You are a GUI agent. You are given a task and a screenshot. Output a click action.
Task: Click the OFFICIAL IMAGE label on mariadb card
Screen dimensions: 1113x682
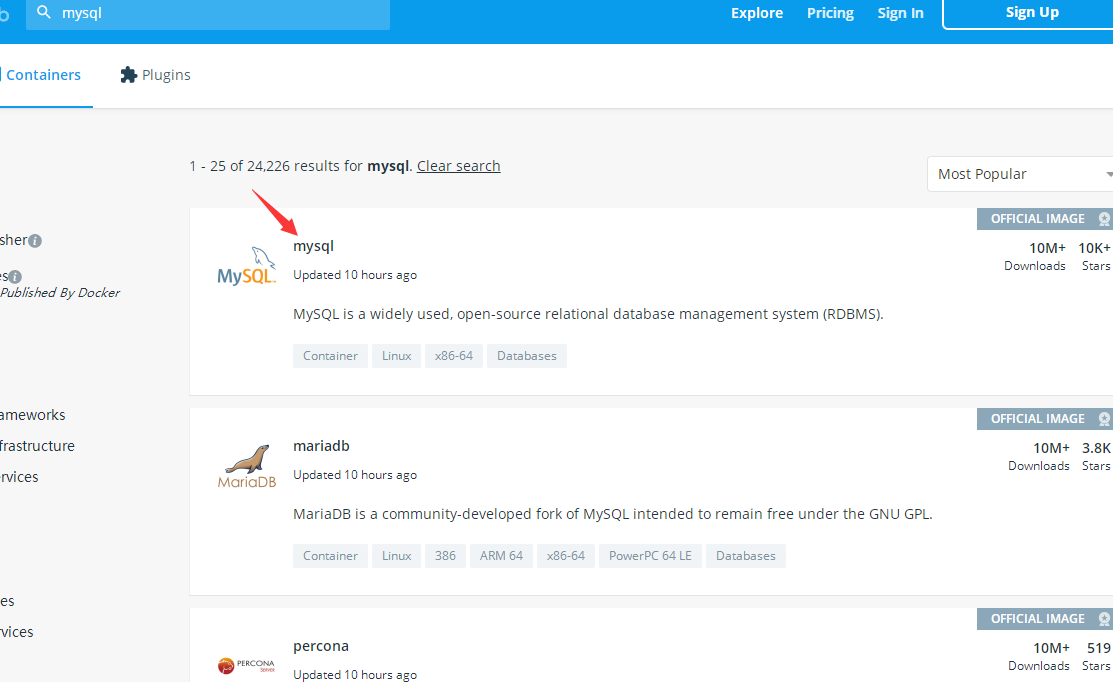[1037, 419]
